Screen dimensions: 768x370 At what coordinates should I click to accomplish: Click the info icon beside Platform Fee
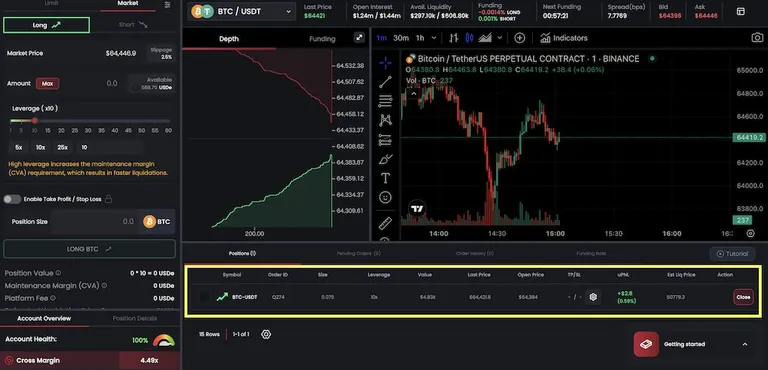point(53,297)
